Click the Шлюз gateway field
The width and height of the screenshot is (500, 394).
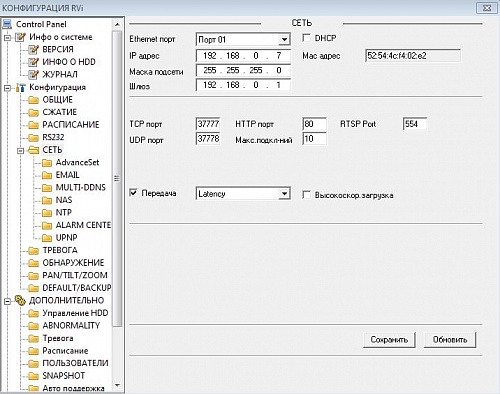[243, 85]
